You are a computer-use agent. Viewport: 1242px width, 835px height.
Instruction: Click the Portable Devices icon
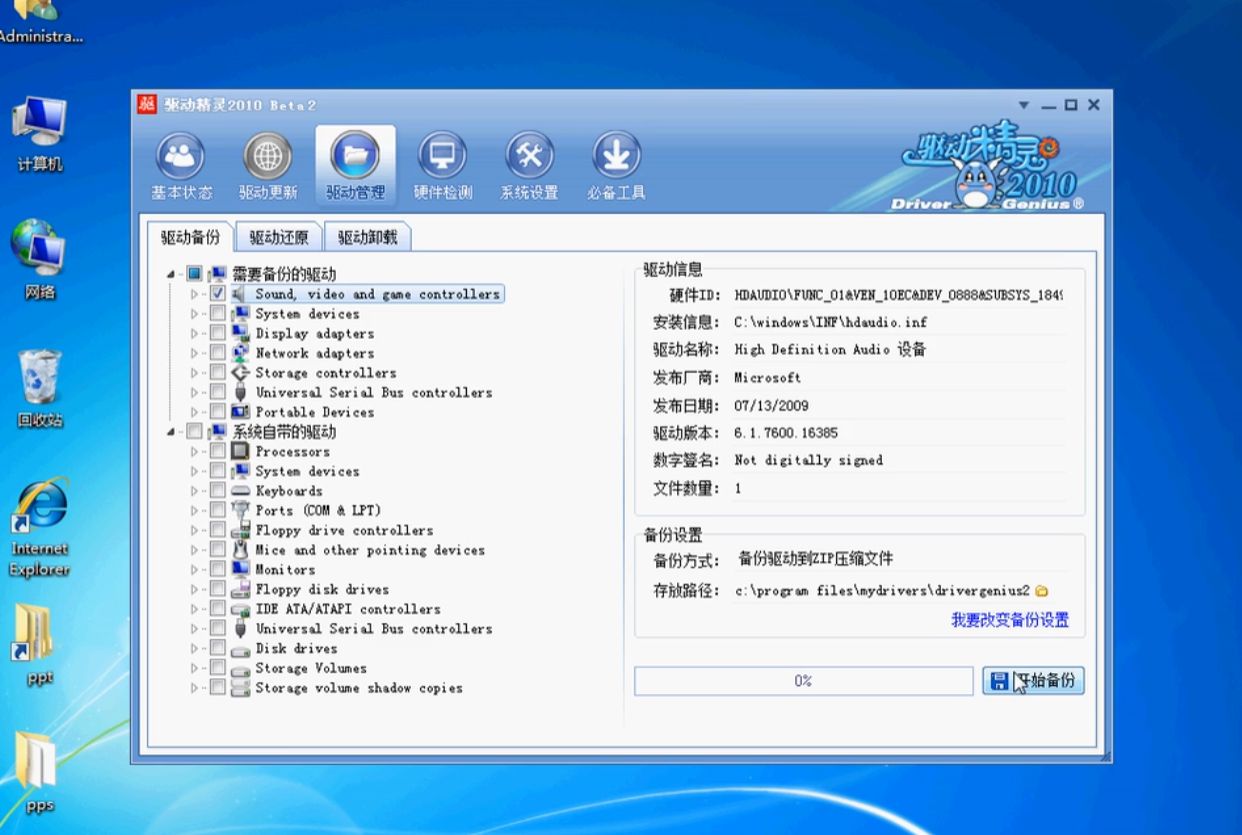(240, 412)
